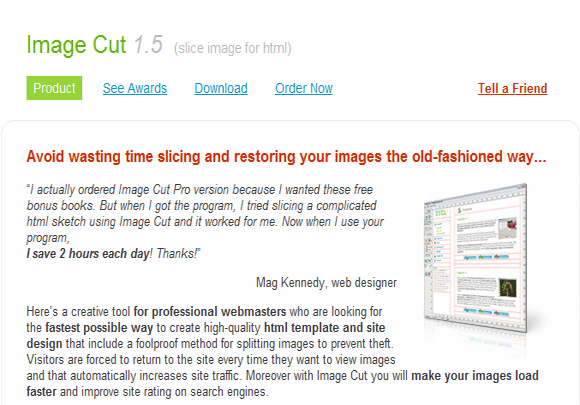This screenshot has height=405, width=580.
Task: Click the bold 'for professional webmasters' phrase
Action: [210, 312]
